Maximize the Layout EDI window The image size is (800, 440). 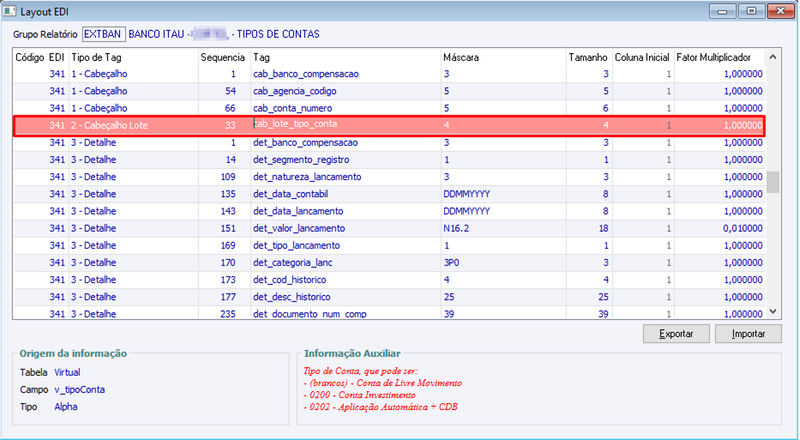point(751,11)
